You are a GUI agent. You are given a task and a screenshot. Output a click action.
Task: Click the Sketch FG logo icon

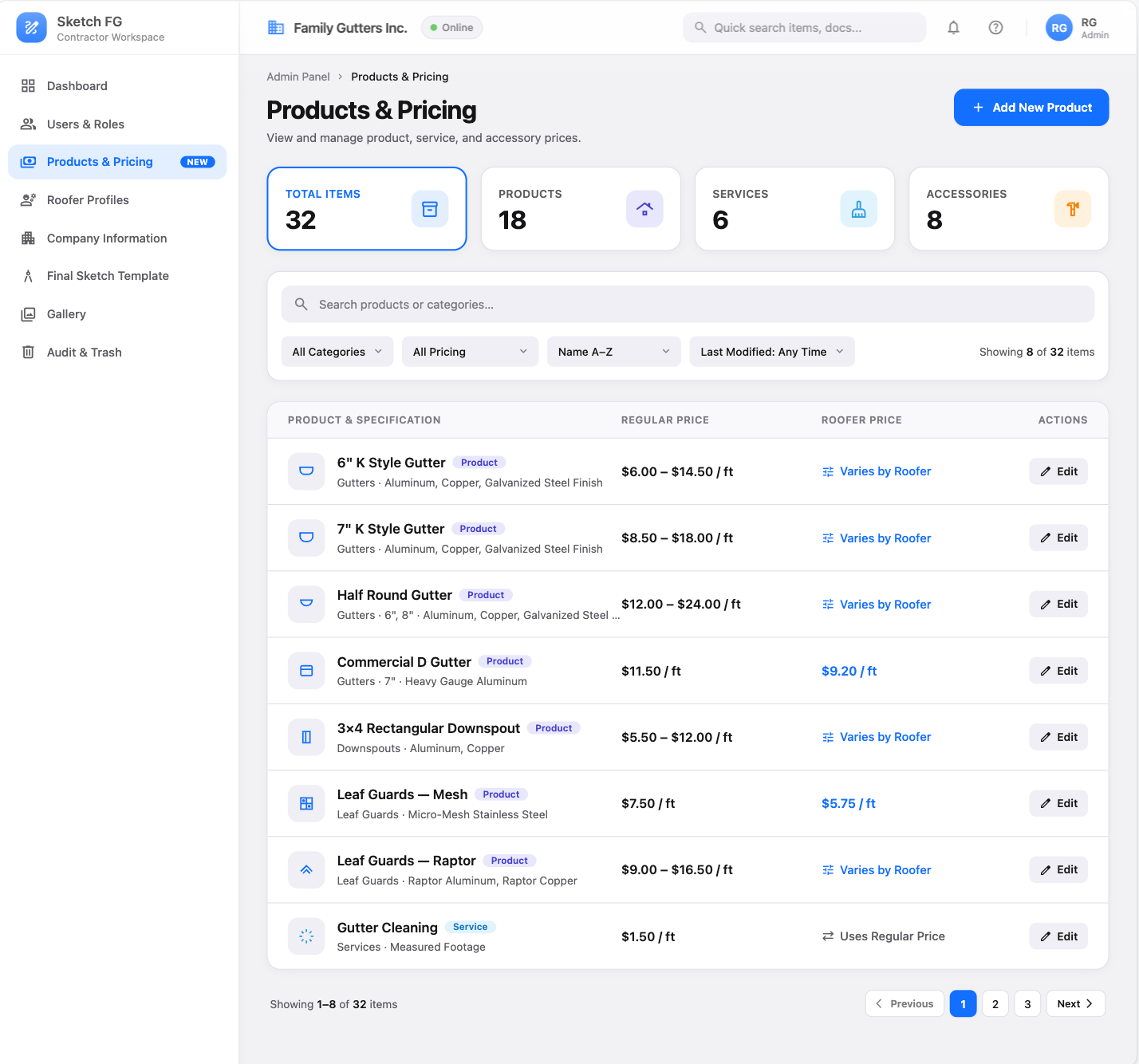(x=31, y=28)
